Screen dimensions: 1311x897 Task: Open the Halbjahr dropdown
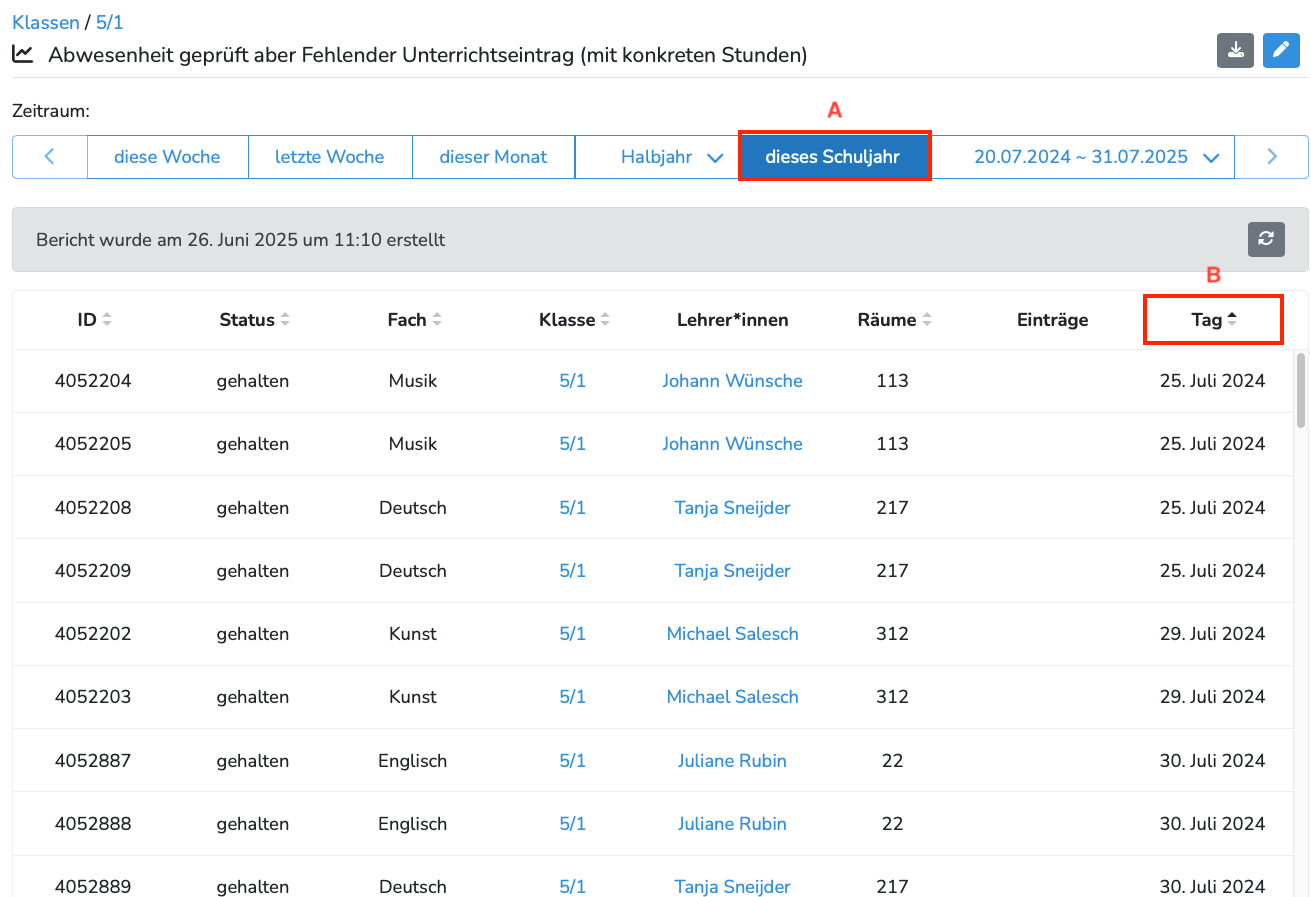tap(670, 157)
